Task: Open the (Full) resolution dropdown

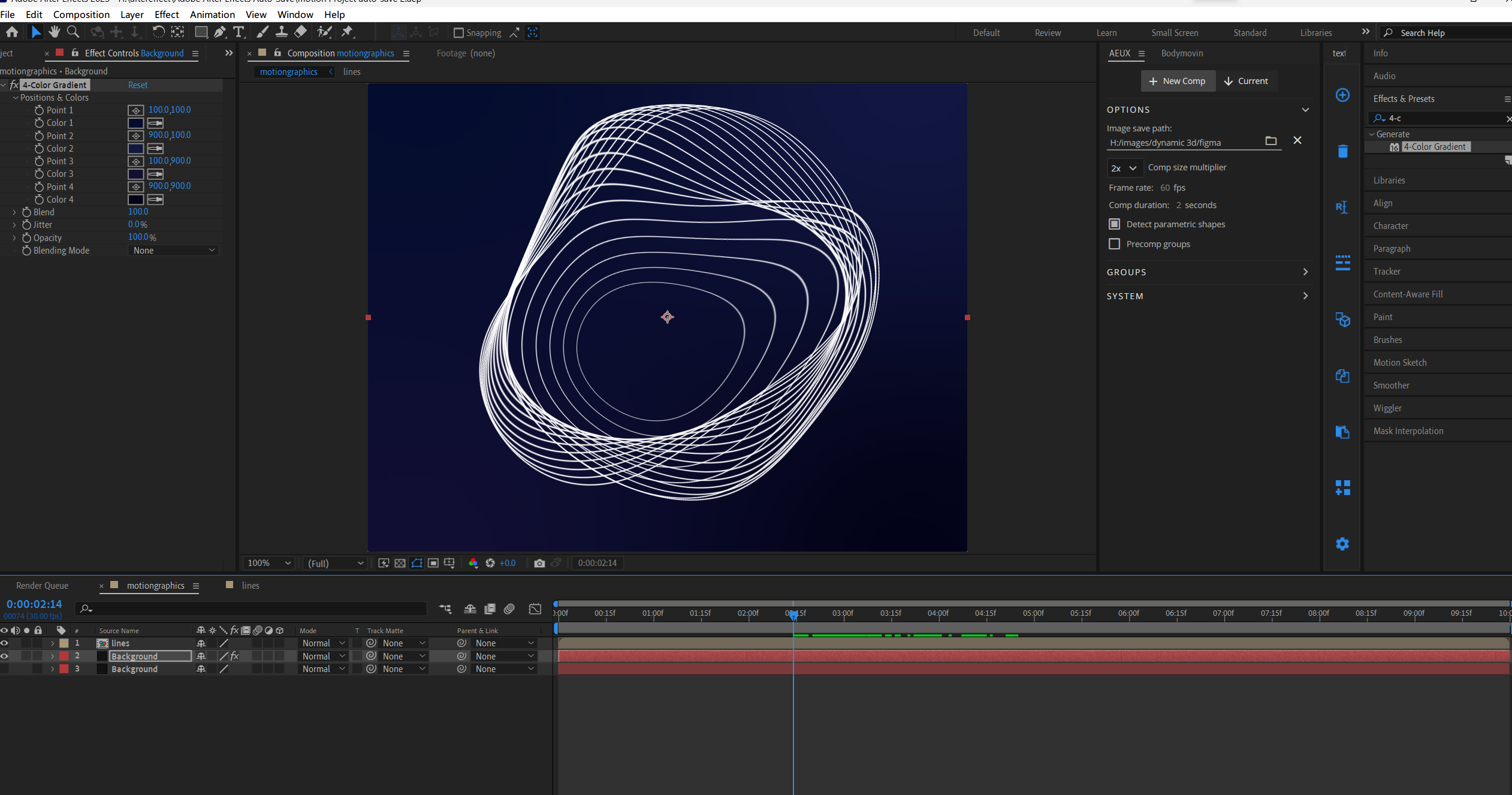Action: [x=335, y=563]
